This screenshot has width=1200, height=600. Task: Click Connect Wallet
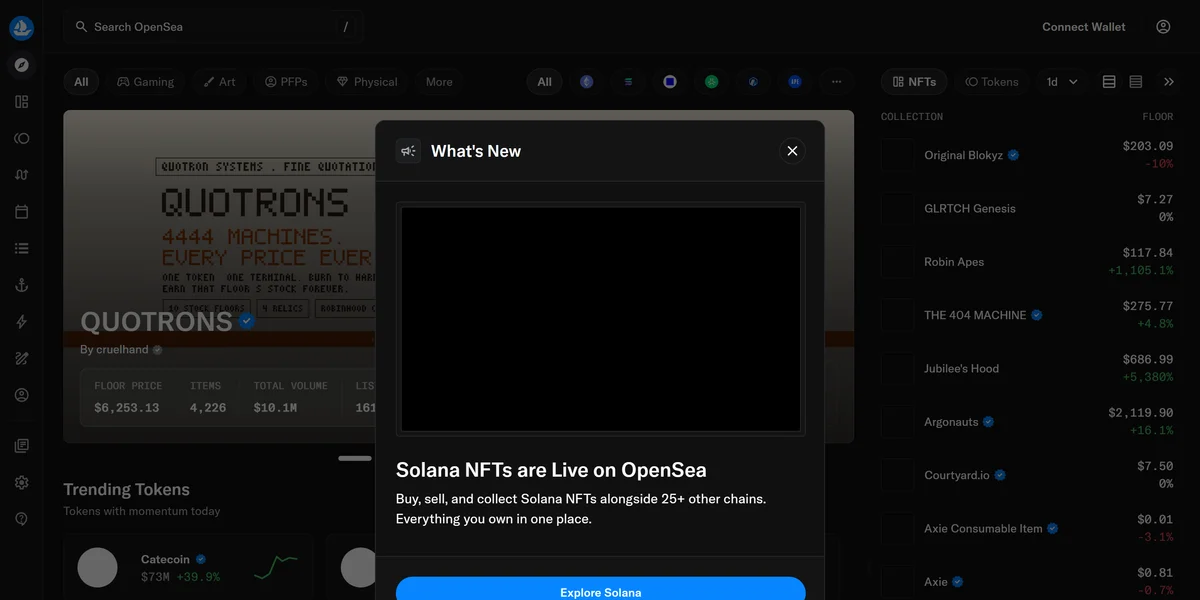click(x=1084, y=27)
